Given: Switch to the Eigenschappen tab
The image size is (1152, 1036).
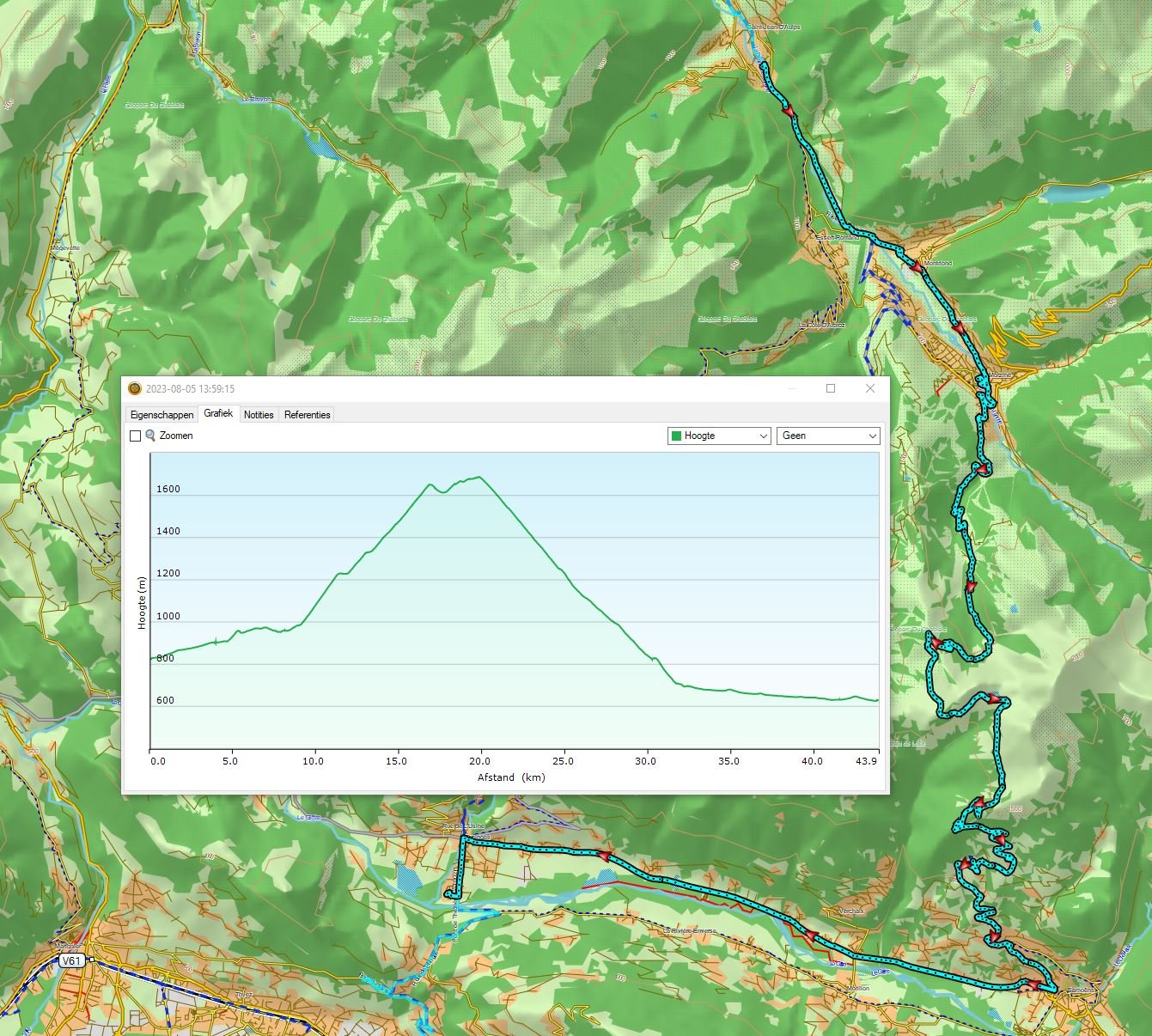Looking at the screenshot, I should [162, 415].
